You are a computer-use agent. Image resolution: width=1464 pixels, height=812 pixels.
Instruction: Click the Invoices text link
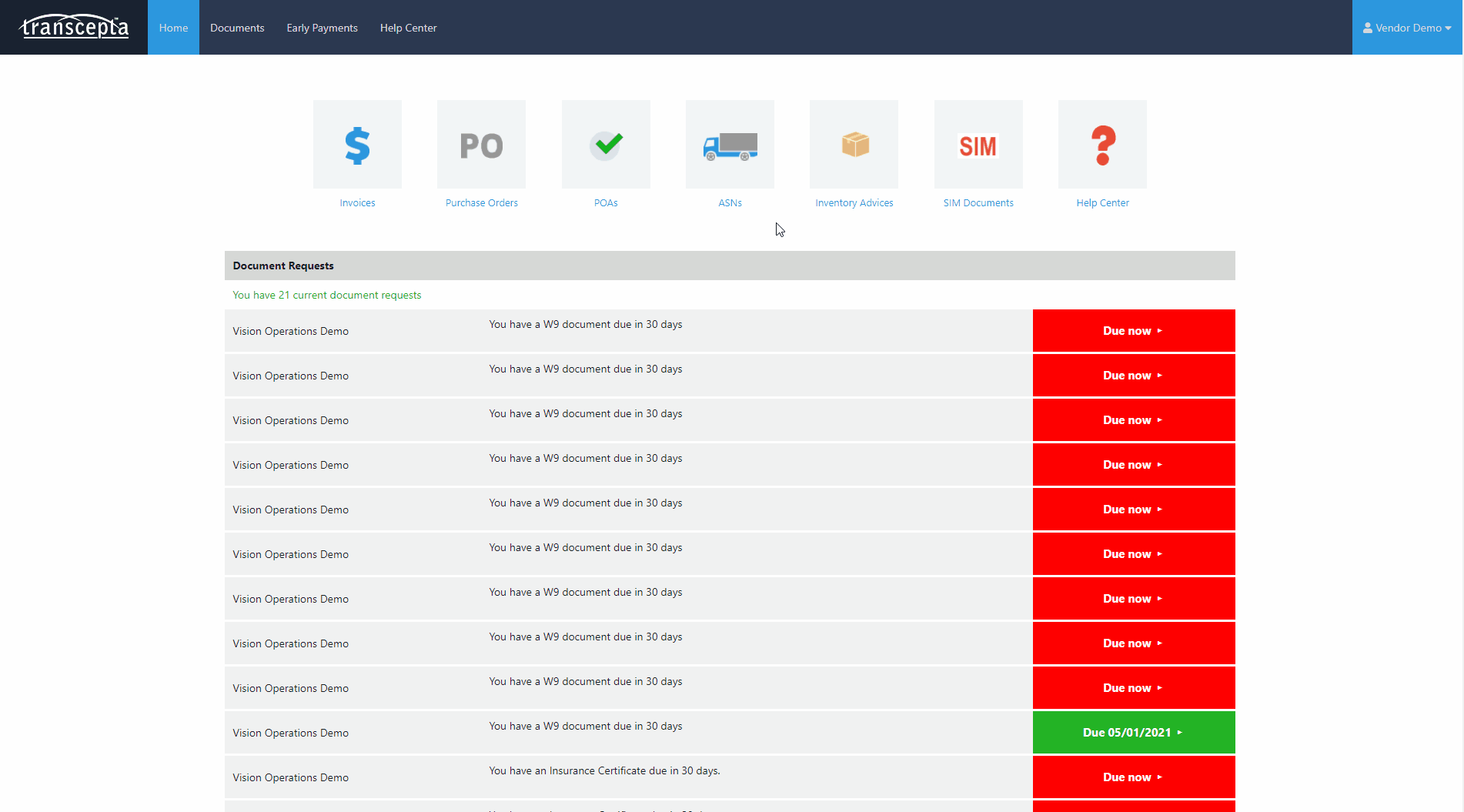[x=357, y=203]
